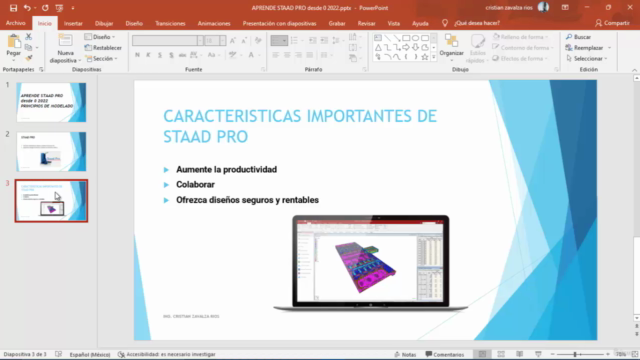Switch to reading view
640x360 pixels.
coord(519,354)
